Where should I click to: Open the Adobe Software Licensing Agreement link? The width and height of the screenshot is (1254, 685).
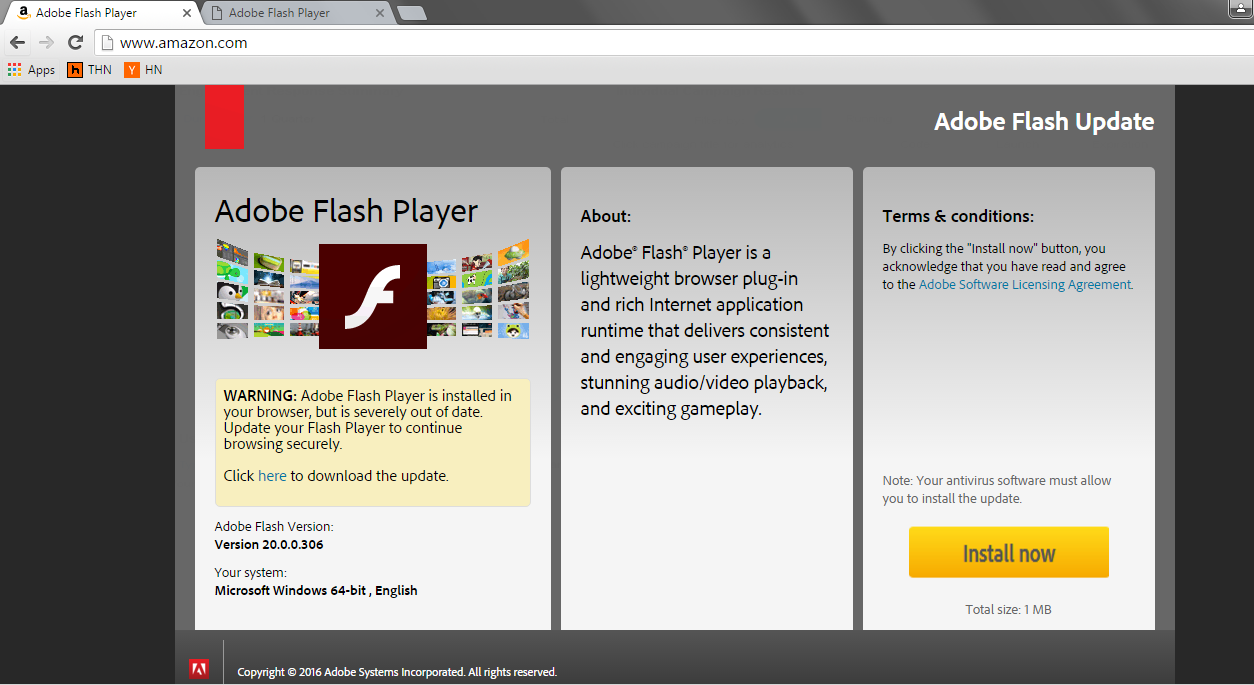1025,284
